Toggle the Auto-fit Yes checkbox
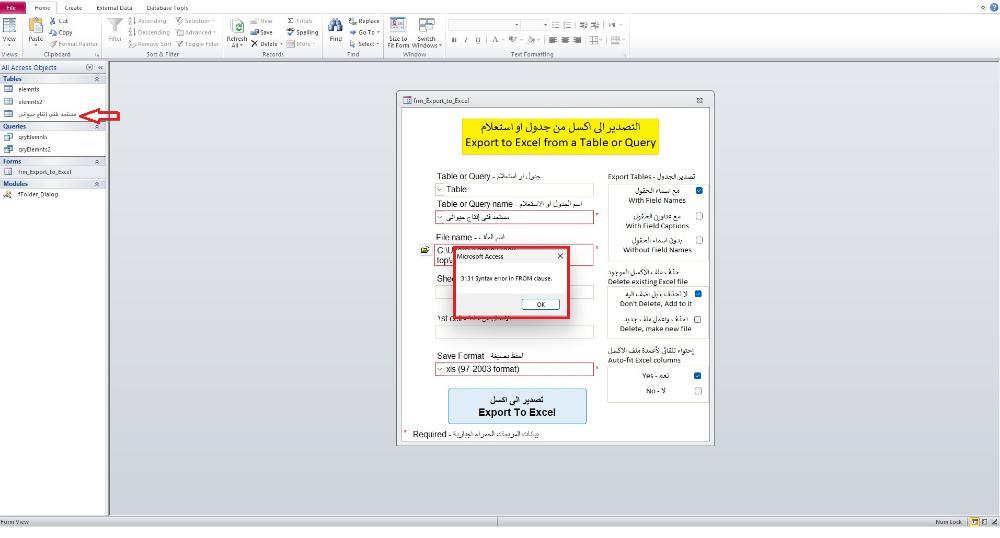Screen dimensions: 1000x538 pos(698,375)
